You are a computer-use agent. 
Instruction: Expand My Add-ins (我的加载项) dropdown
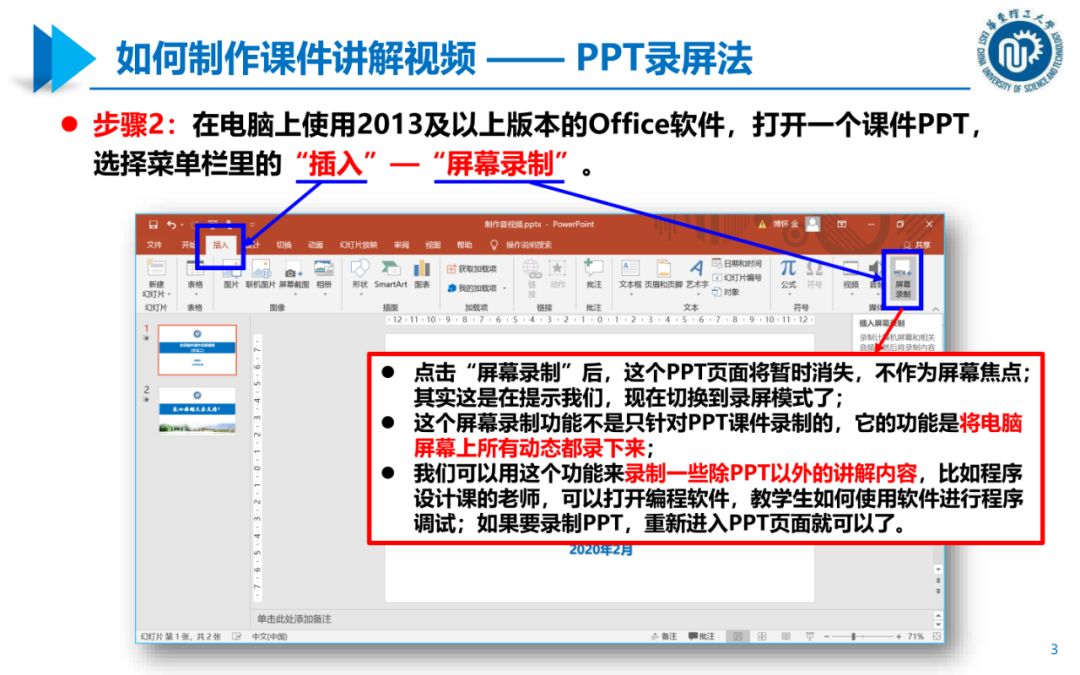(x=505, y=289)
